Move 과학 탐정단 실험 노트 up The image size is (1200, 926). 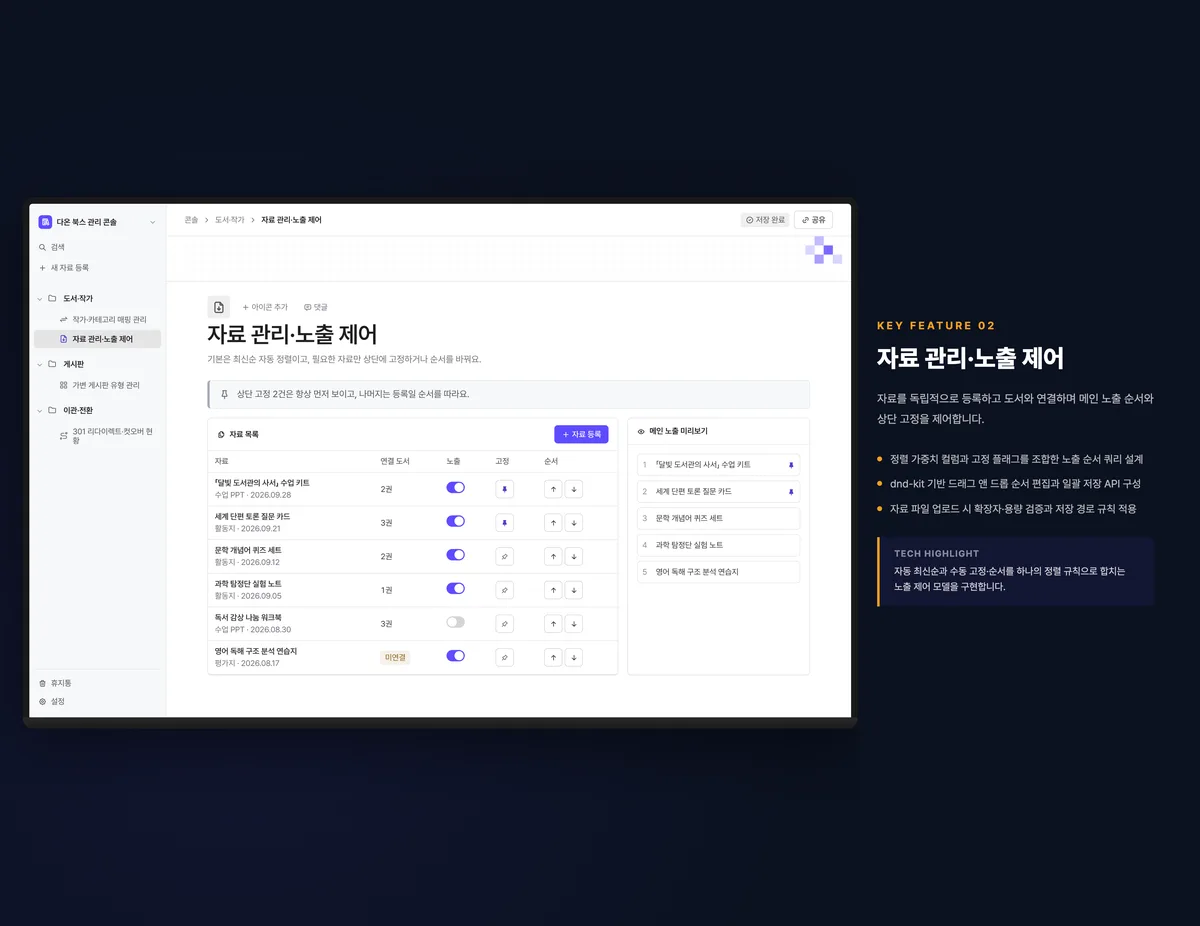tap(553, 590)
